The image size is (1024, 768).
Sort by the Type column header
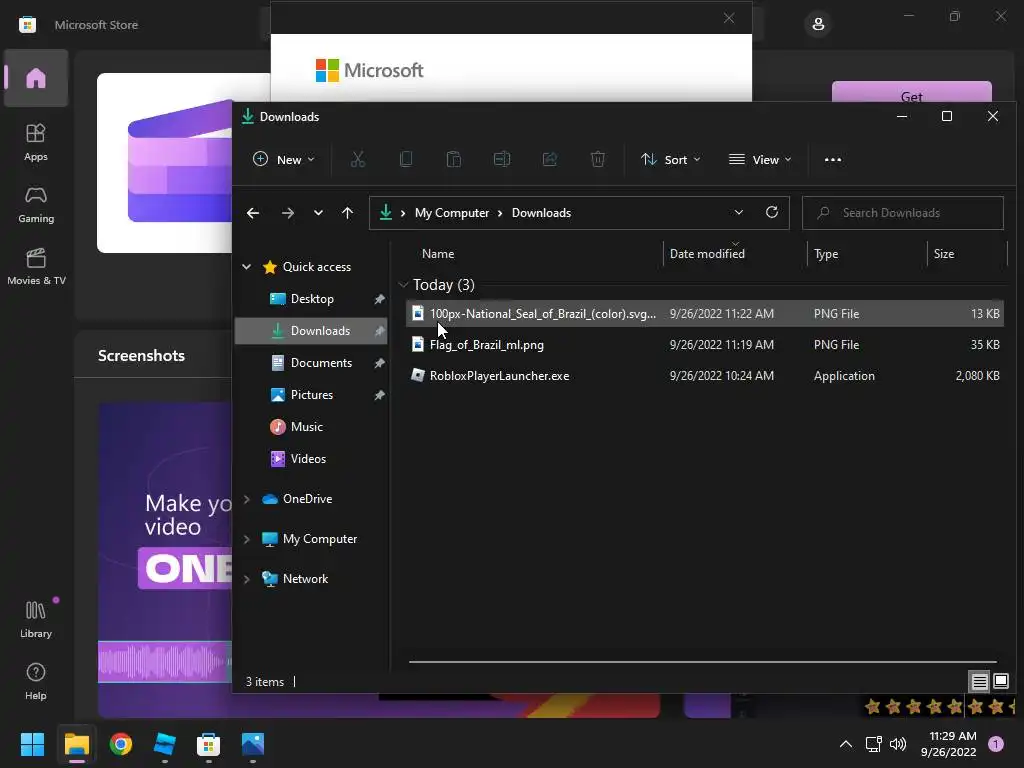coord(867,253)
